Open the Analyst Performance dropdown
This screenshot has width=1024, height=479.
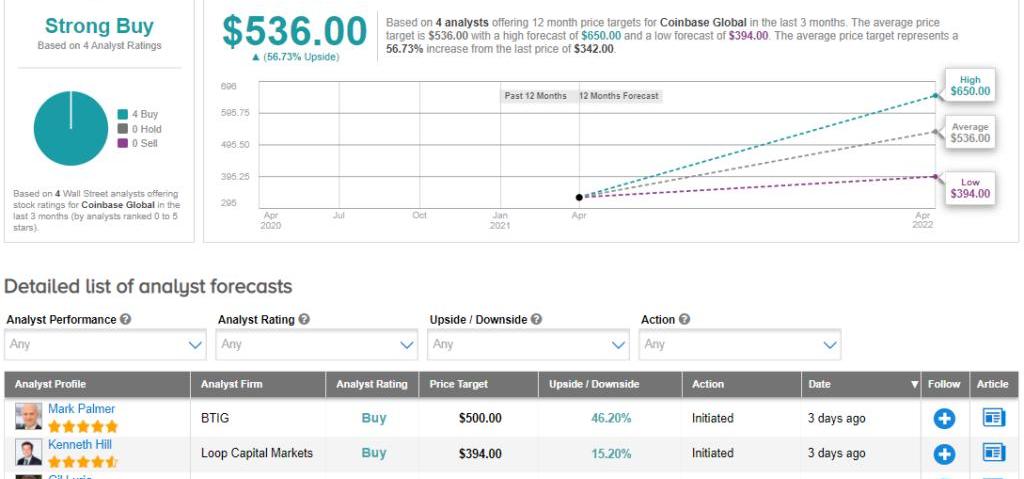coord(105,344)
